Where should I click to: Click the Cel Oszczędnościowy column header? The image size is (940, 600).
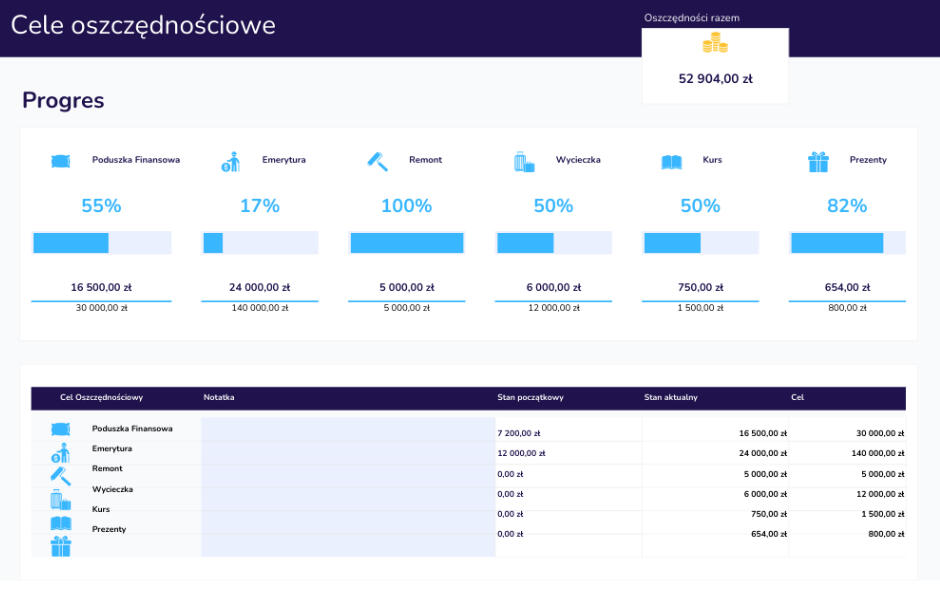[x=101, y=398]
